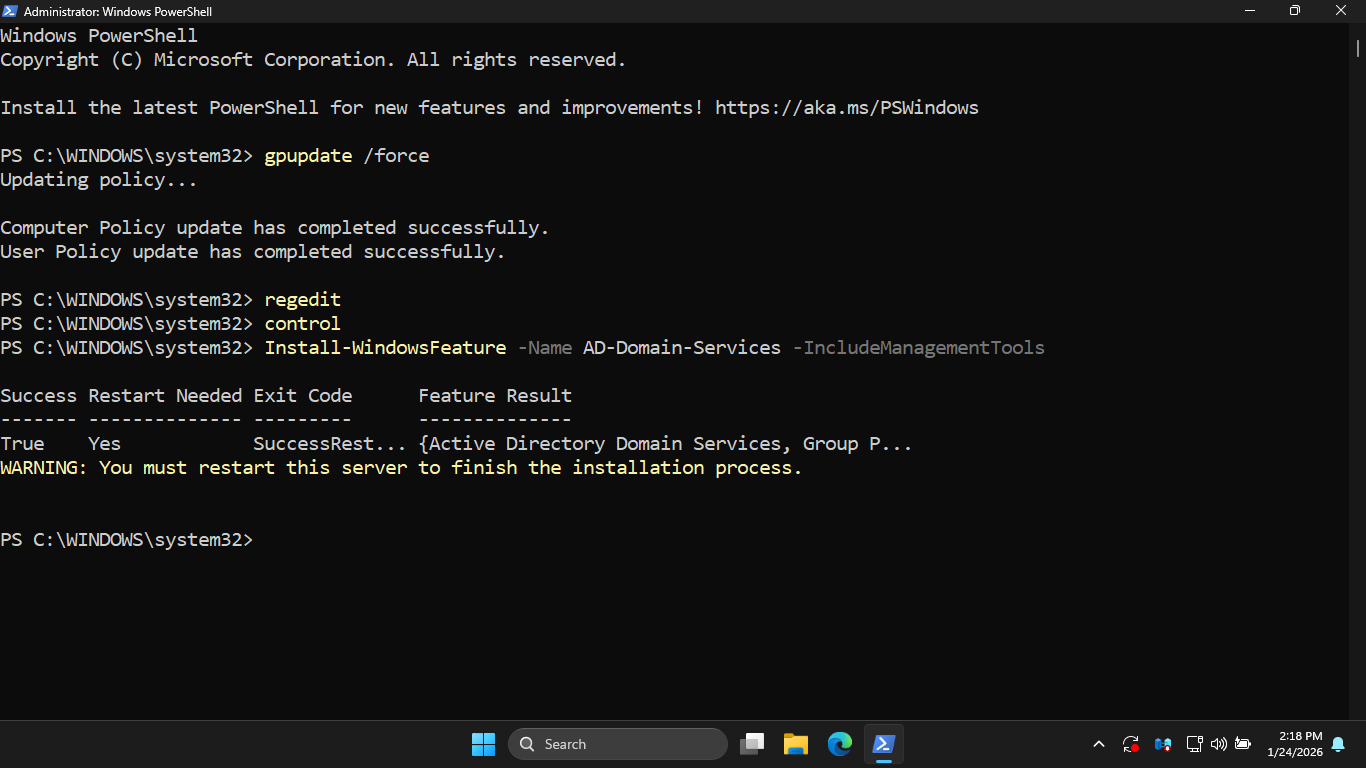Click the PowerShell icon in the title bar
The image size is (1366, 768).
[x=10, y=11]
